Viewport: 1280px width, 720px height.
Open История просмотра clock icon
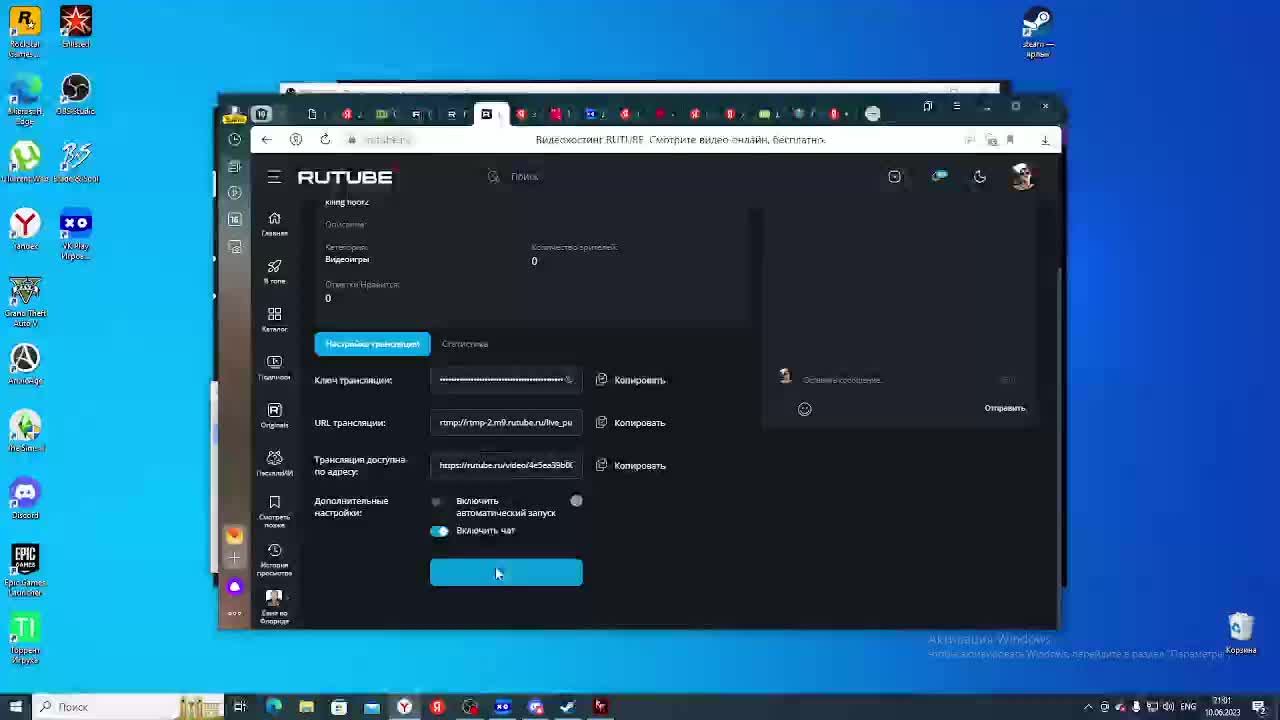coord(274,558)
